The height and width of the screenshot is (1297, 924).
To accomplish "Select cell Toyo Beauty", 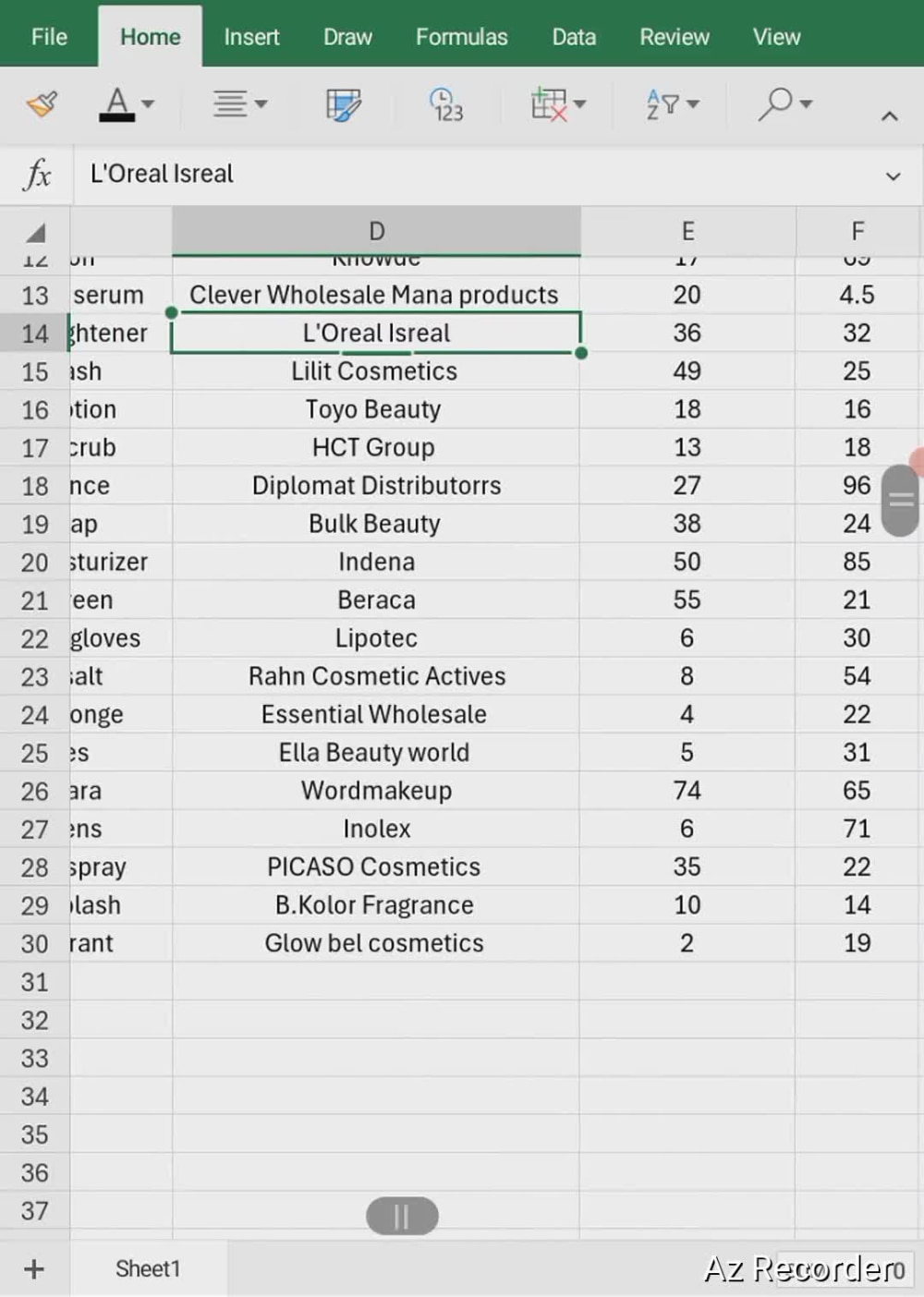I will click(374, 409).
